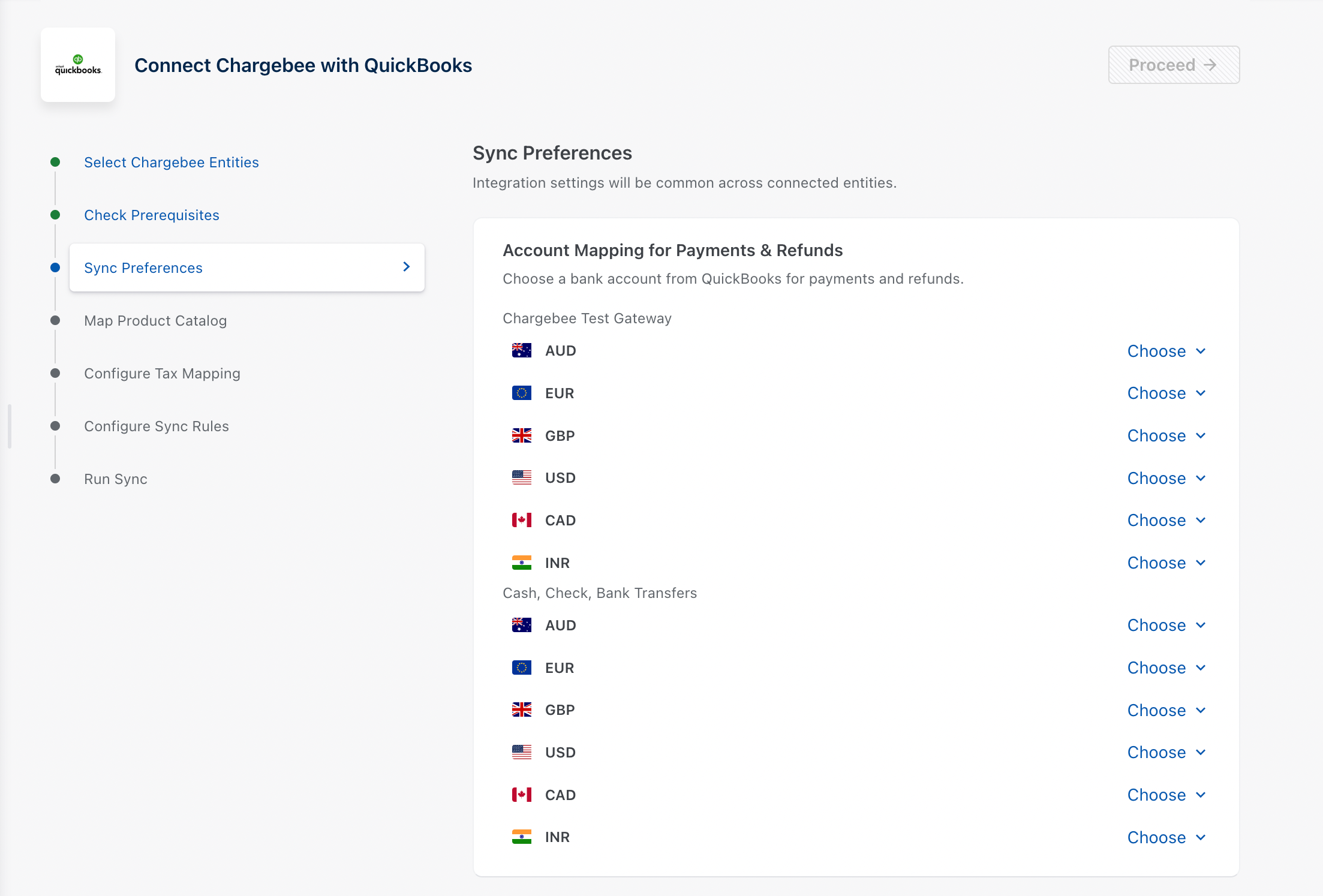Open the Choose dropdown for Cash, Check, Bank Transfers CAD
Viewport: 1323px width, 896px height.
pos(1166,795)
